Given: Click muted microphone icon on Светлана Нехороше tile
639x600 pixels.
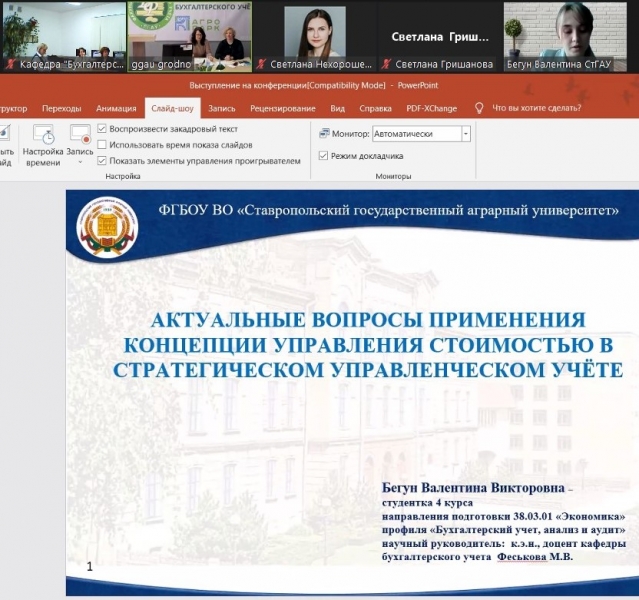Looking at the screenshot, I should pyautogui.click(x=261, y=64).
